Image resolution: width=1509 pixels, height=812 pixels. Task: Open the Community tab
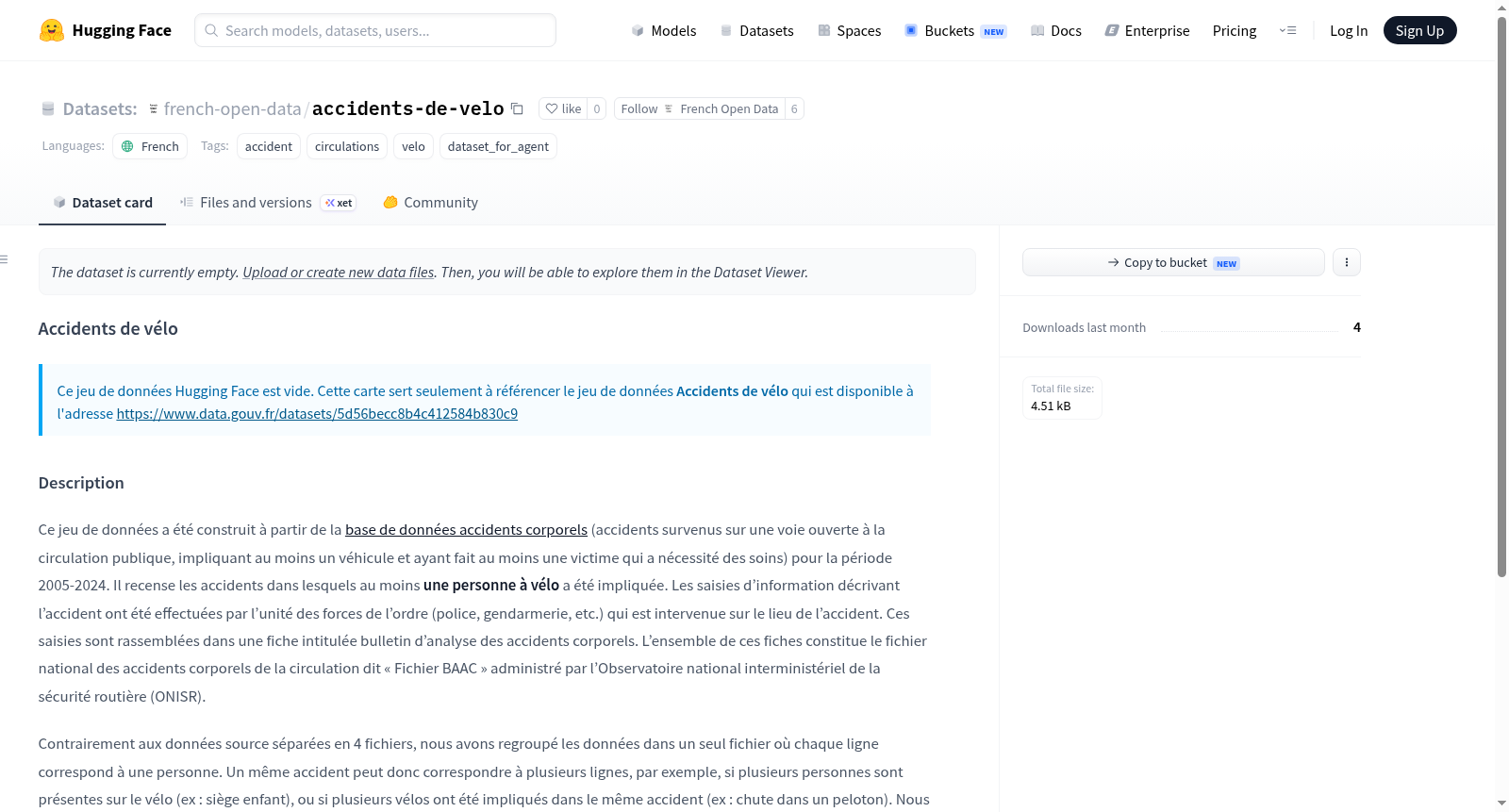[x=430, y=203]
